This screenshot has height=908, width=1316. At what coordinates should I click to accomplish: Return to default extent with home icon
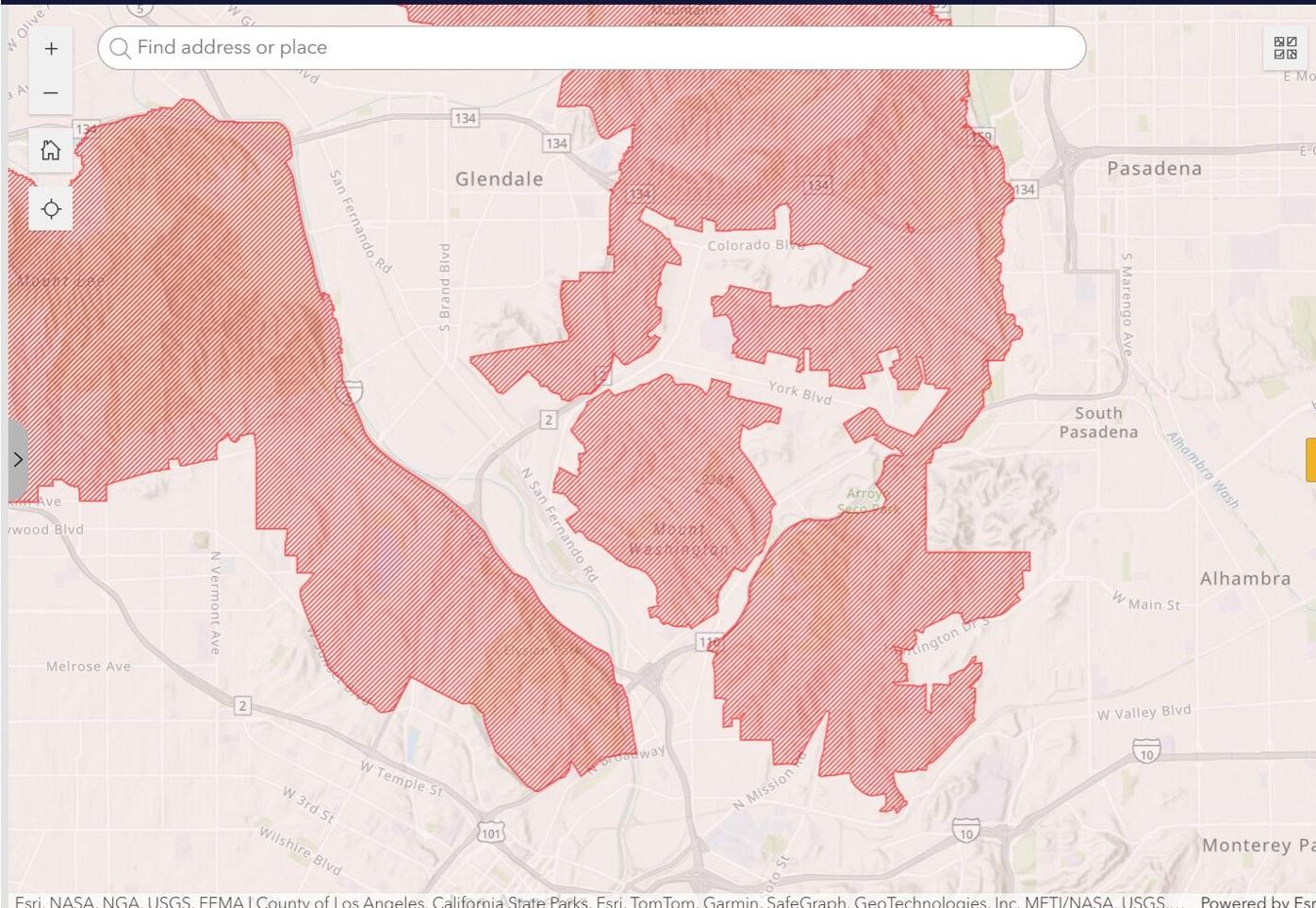[x=50, y=150]
